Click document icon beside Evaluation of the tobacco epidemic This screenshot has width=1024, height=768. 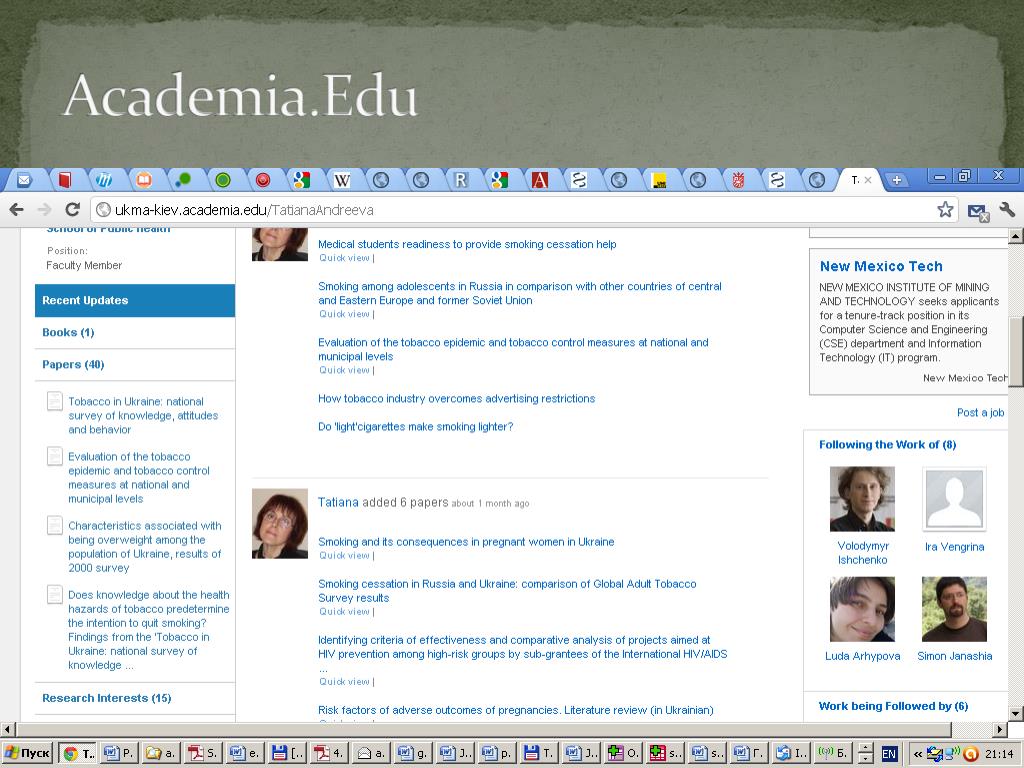coord(55,456)
